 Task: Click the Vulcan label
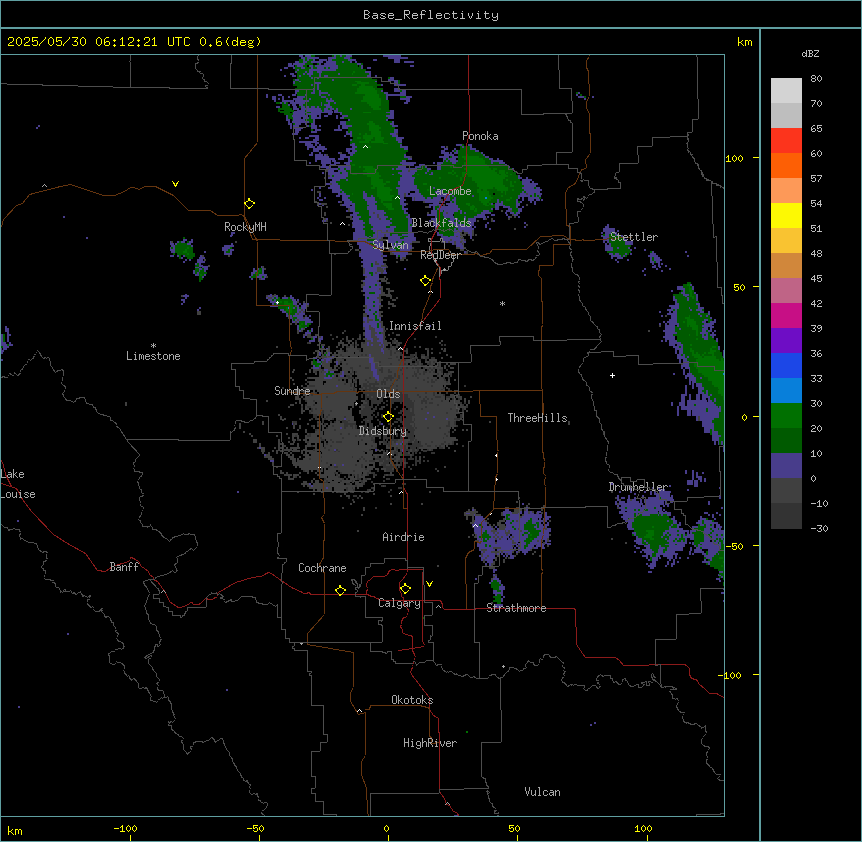click(x=542, y=792)
